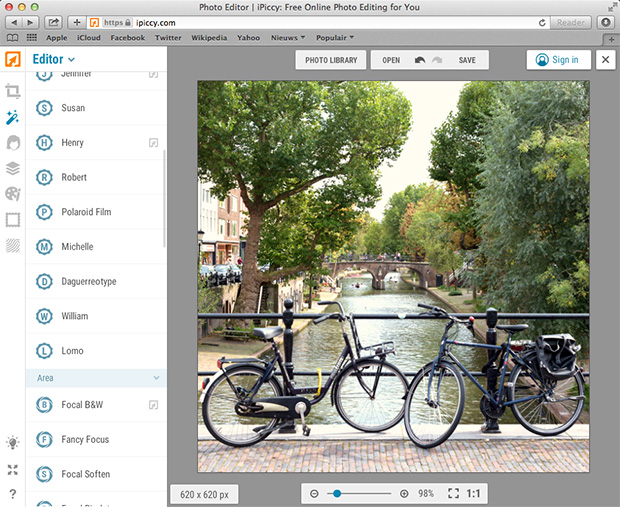Click the photo canvas of bicycles
Screen dimensions: 620x507
click(393, 276)
